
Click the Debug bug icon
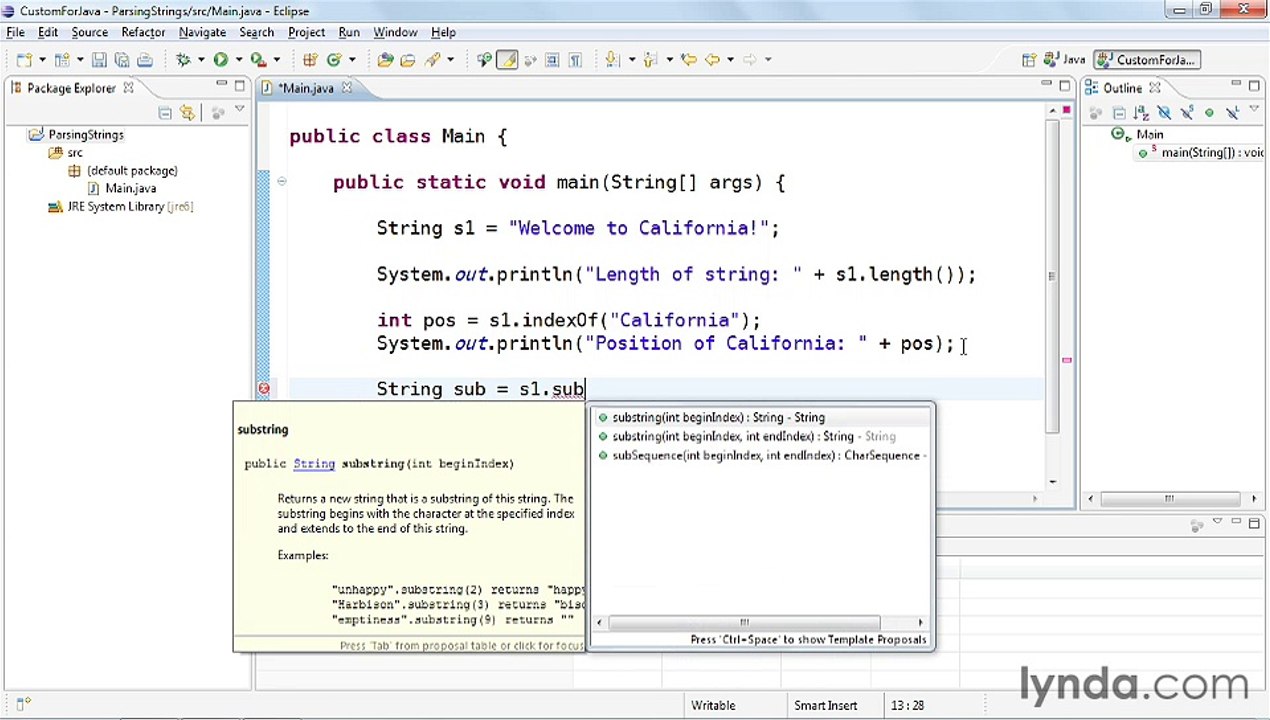pyautogui.click(x=183, y=60)
